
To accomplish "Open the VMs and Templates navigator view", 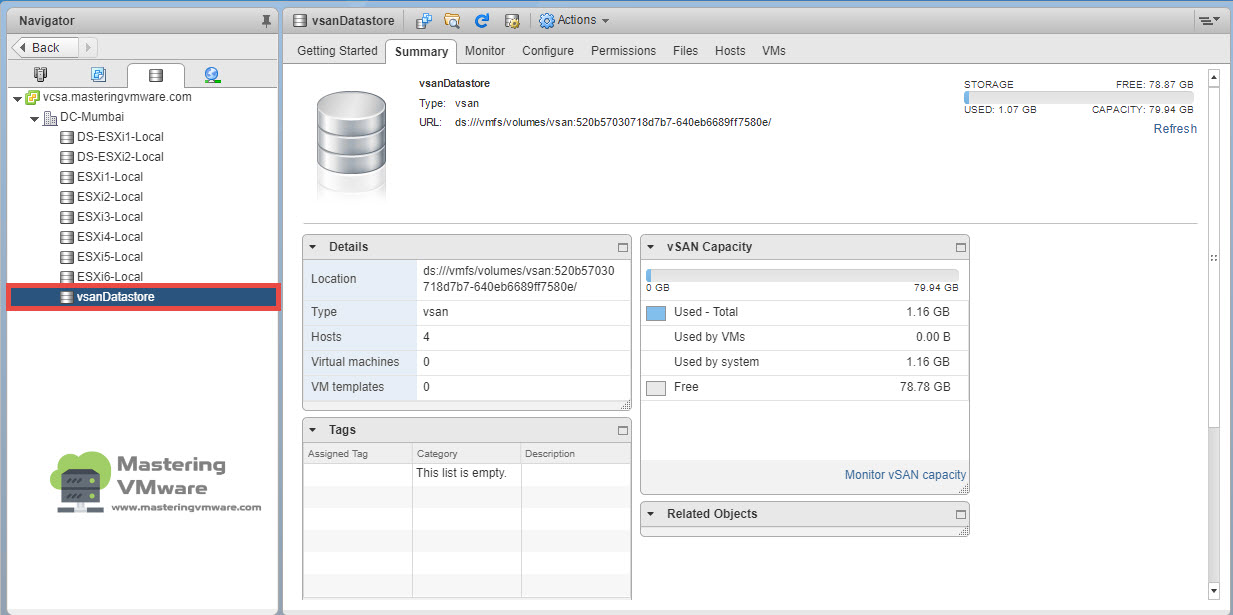I will (98, 74).
